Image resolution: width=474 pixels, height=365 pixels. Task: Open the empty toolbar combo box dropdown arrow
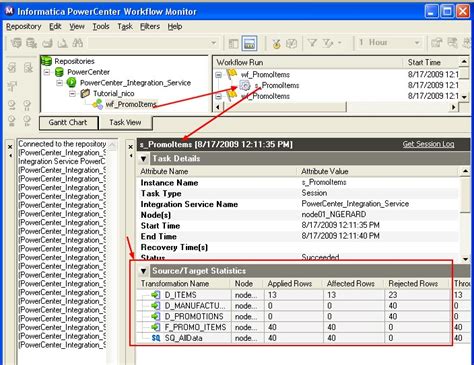pos(213,43)
